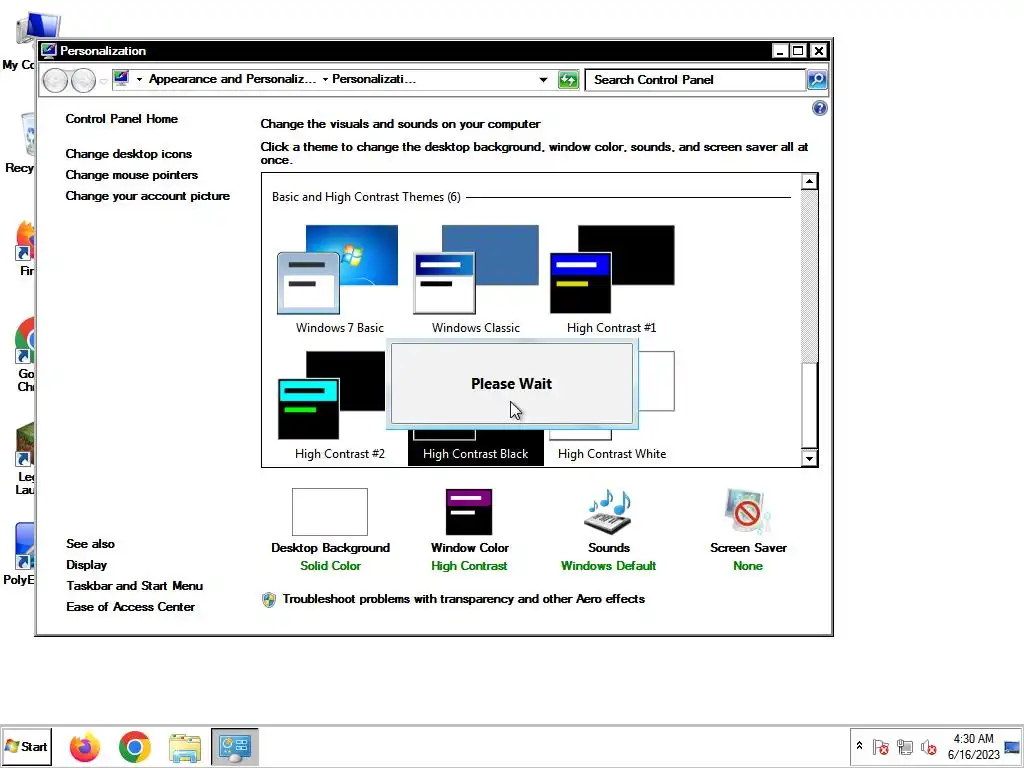This screenshot has width=1024, height=768.
Task: Open Windows Explorer from the taskbar
Action: (185, 747)
